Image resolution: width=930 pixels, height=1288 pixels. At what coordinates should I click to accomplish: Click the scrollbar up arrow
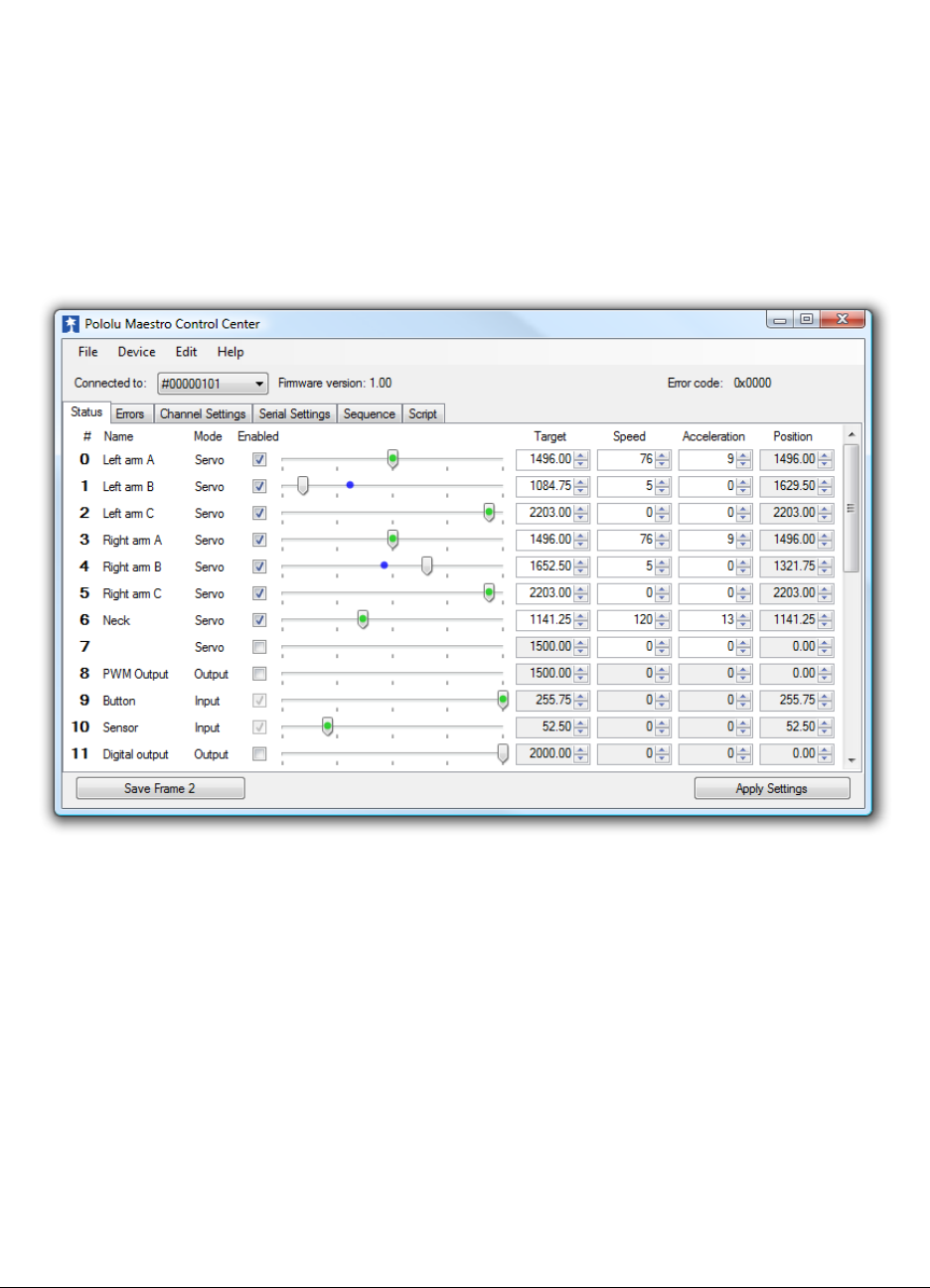click(852, 435)
